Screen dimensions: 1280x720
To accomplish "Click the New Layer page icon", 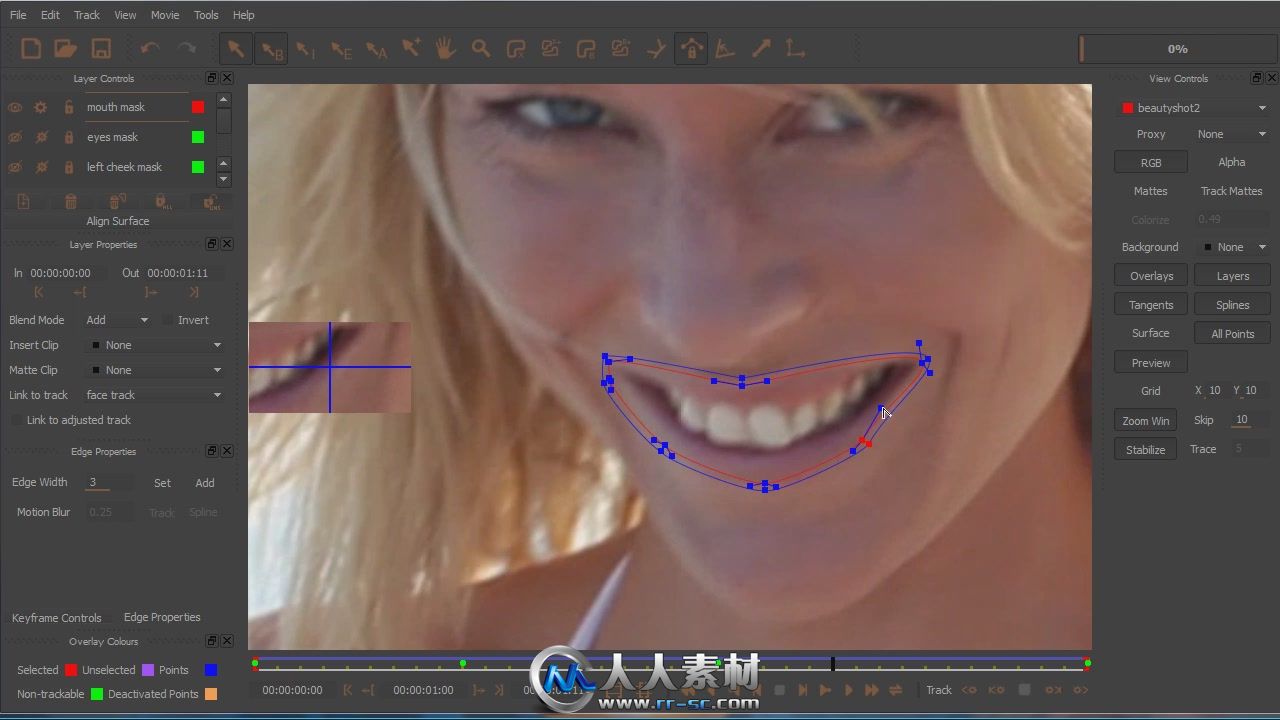I will [x=25, y=202].
